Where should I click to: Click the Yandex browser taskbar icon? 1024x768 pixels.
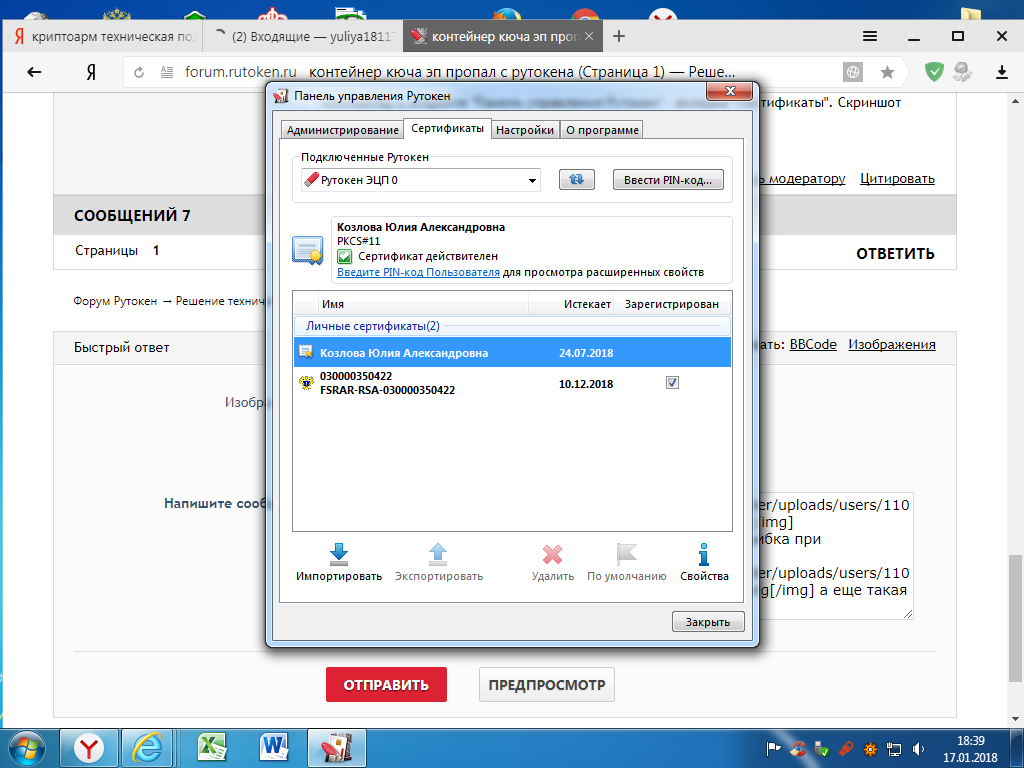tap(90, 747)
